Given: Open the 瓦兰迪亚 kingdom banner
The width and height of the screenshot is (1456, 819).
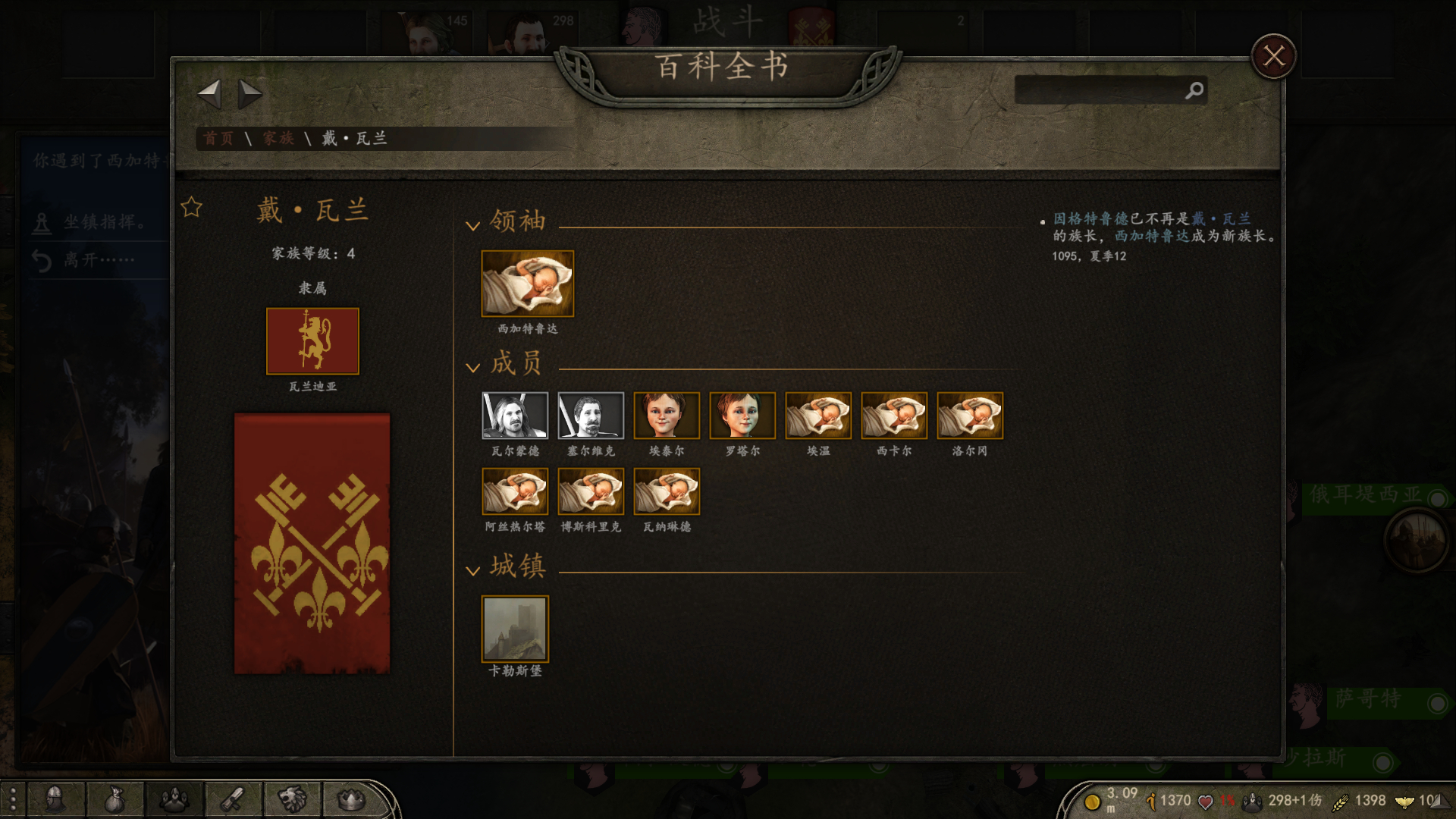Looking at the screenshot, I should (x=312, y=341).
